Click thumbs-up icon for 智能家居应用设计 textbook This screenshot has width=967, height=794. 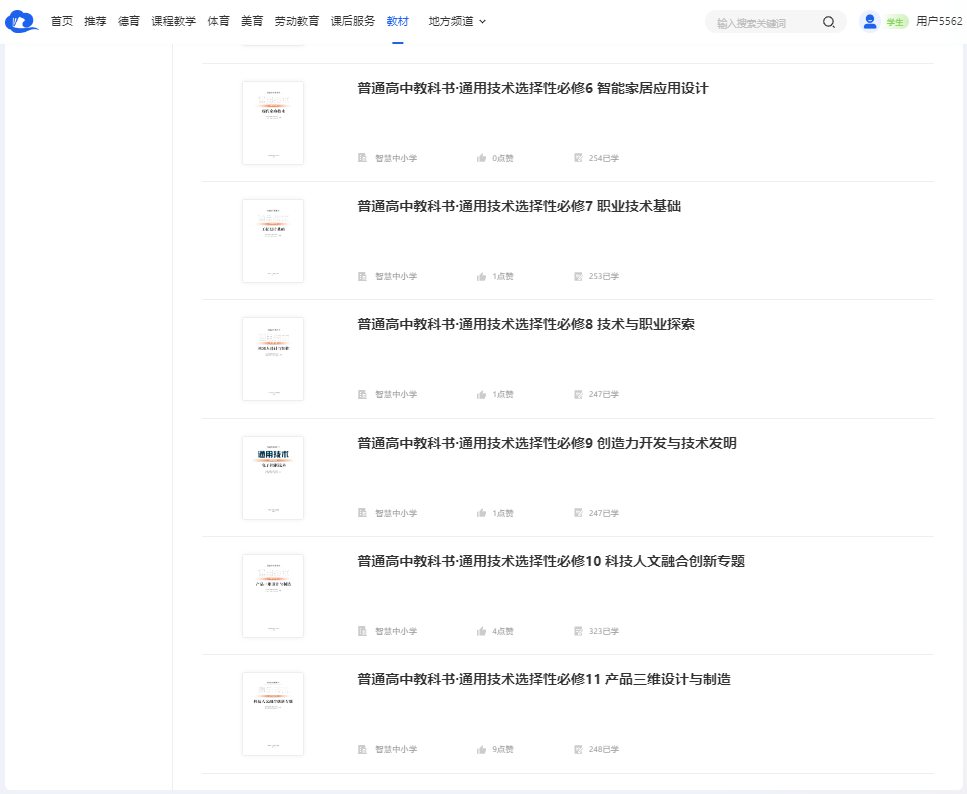click(x=482, y=158)
